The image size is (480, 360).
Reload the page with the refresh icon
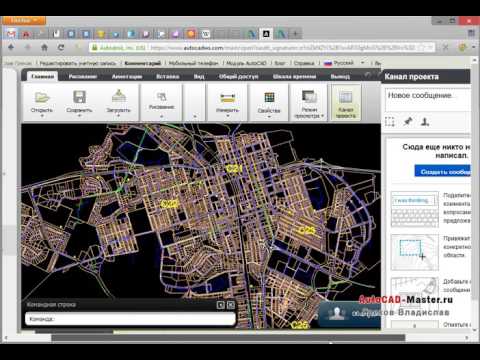[61, 47]
